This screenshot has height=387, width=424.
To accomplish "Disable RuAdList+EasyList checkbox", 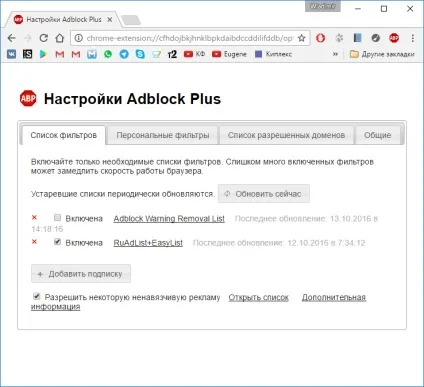I will tap(57, 242).
